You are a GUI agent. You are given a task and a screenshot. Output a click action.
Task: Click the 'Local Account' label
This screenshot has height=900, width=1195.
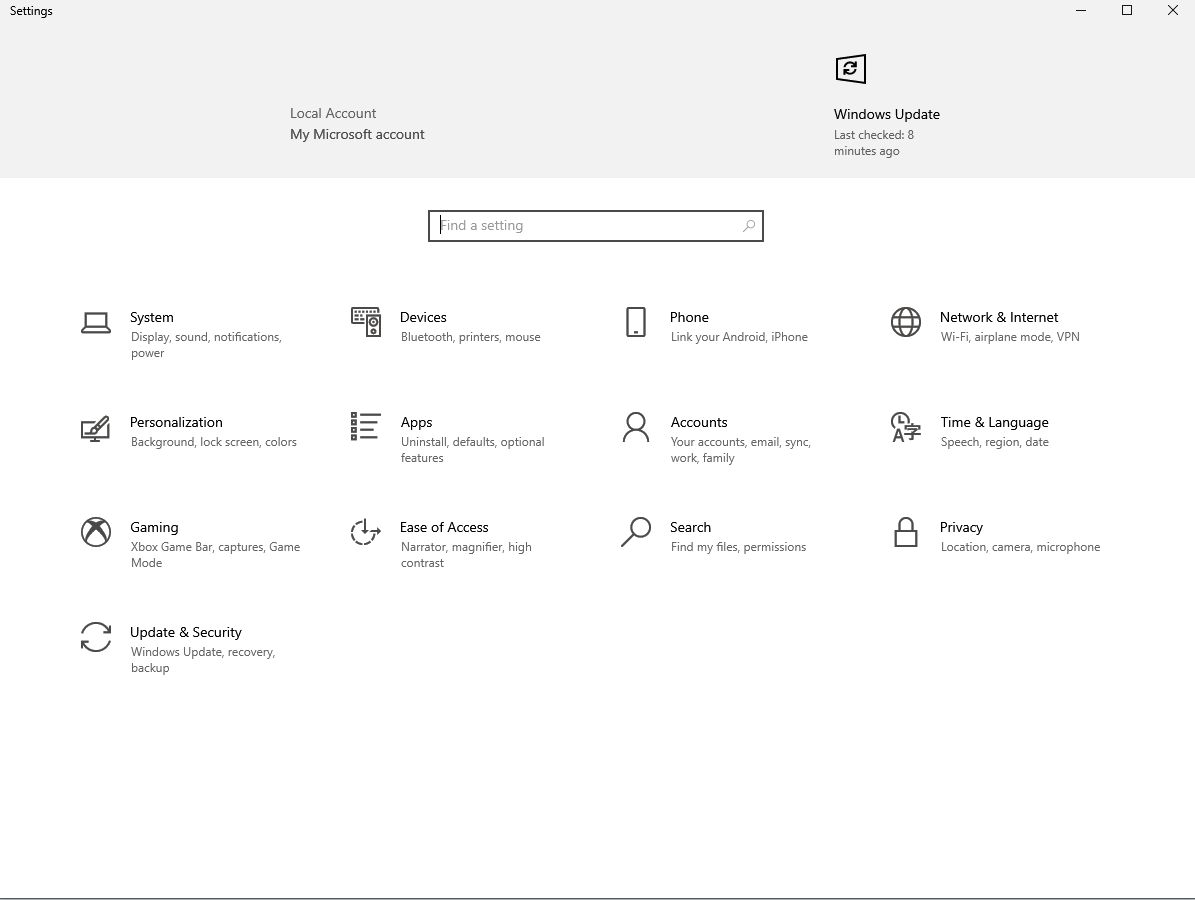pos(332,113)
